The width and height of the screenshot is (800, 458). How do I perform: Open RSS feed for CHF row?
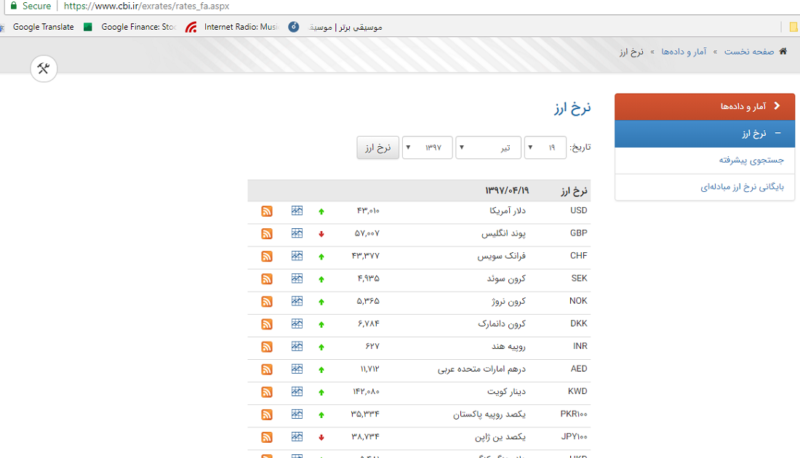coord(266,256)
